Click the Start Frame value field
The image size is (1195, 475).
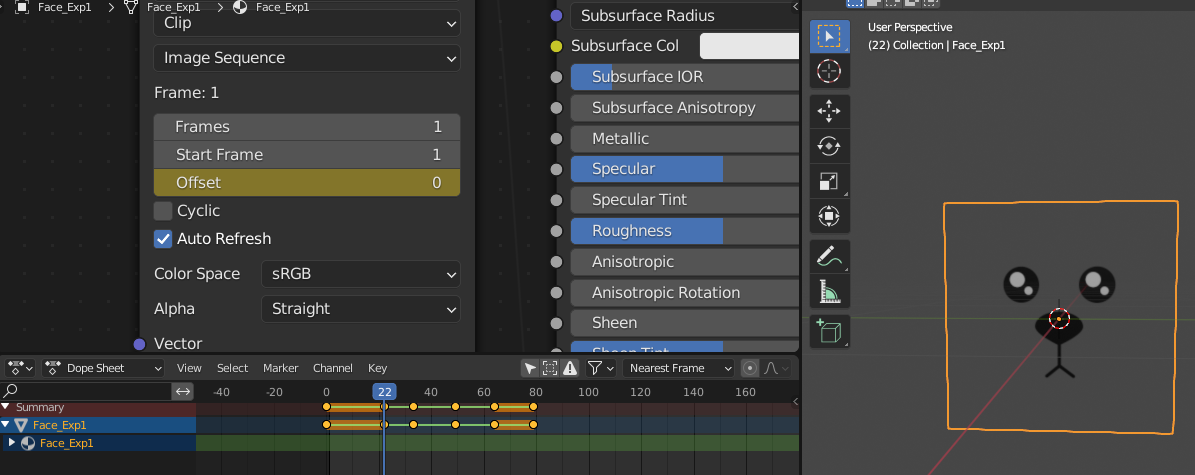tap(307, 155)
